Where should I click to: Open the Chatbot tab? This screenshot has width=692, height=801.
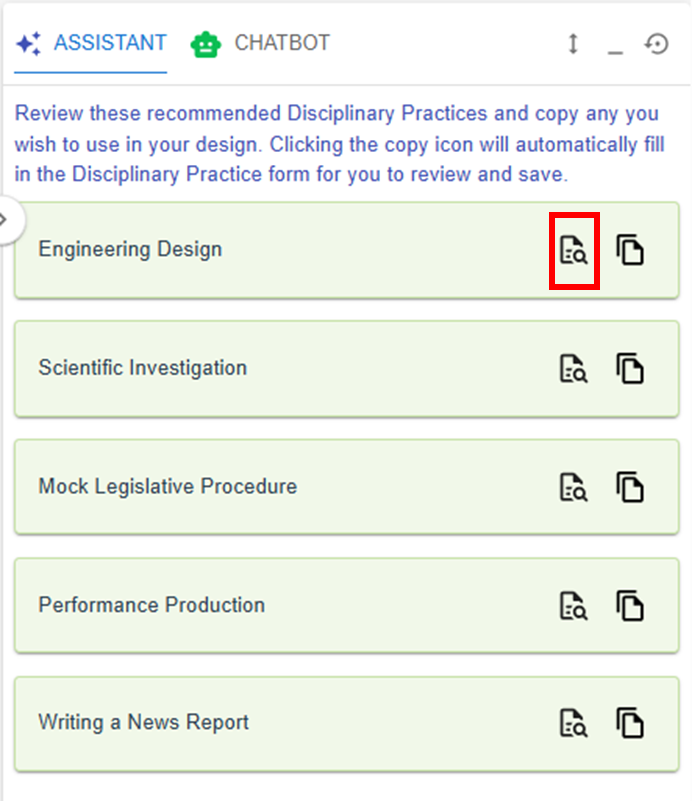click(x=261, y=44)
